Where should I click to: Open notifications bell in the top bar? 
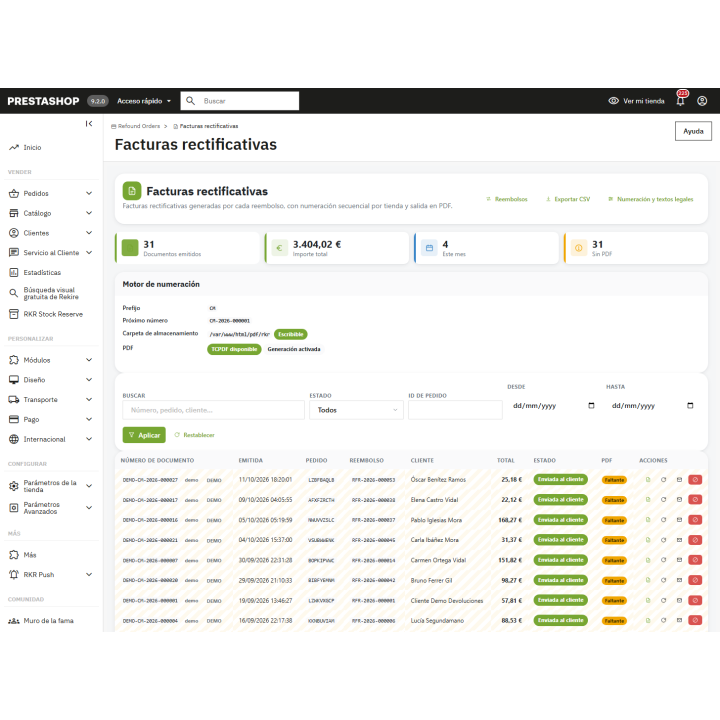(681, 101)
